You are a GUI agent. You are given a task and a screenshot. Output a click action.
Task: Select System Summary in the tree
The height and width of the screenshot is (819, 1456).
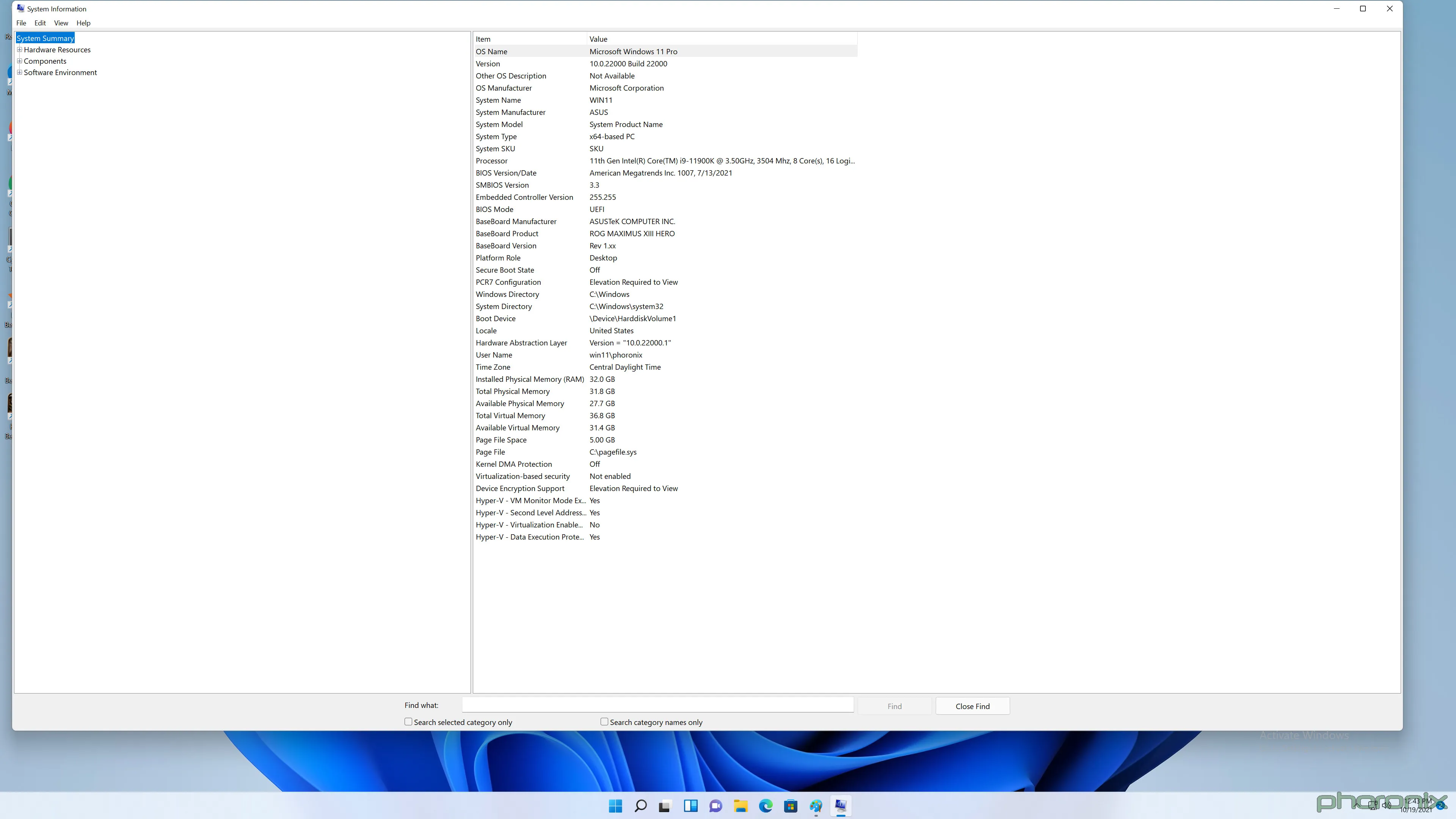[45, 38]
